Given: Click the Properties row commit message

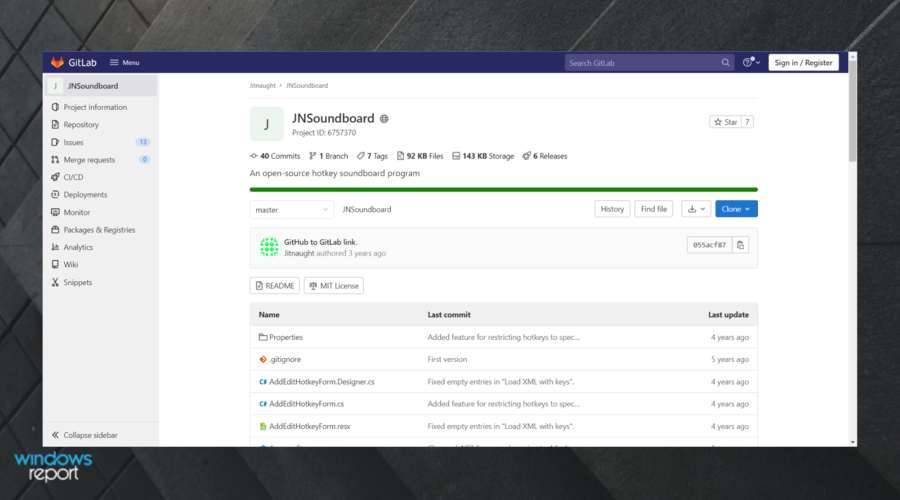Looking at the screenshot, I should 503,338.
